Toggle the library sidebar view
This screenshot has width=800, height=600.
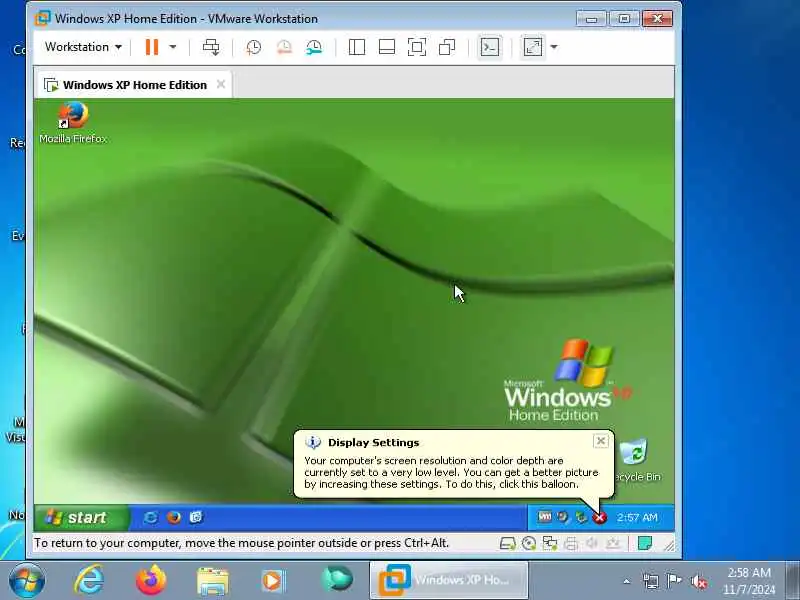click(357, 47)
